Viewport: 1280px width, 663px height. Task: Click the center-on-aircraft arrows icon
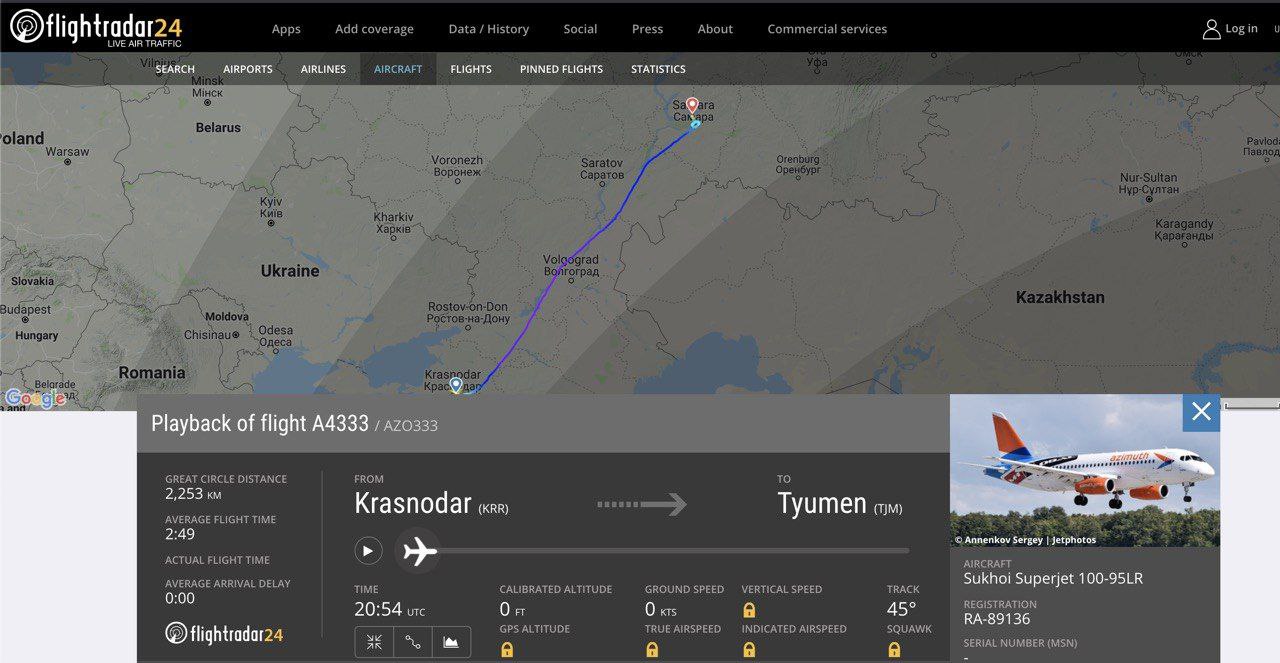[x=374, y=642]
